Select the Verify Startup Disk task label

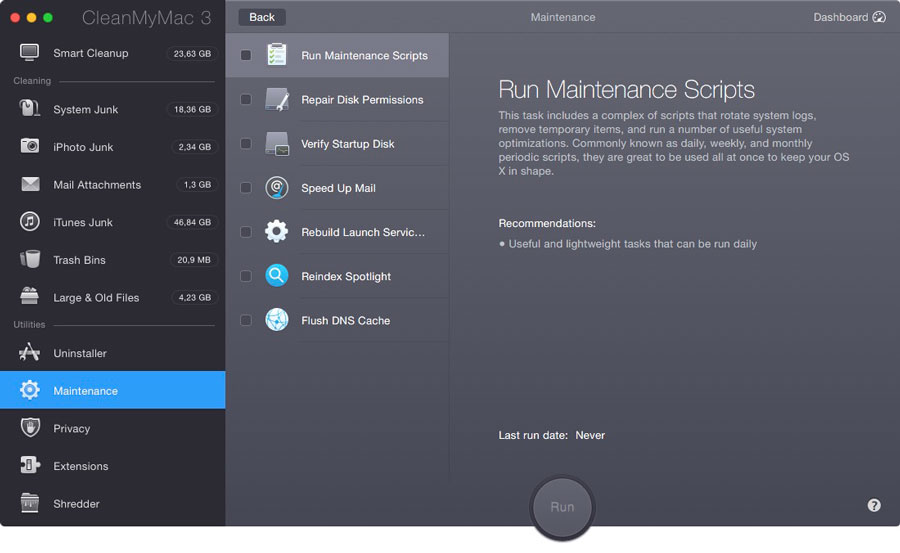click(x=348, y=144)
